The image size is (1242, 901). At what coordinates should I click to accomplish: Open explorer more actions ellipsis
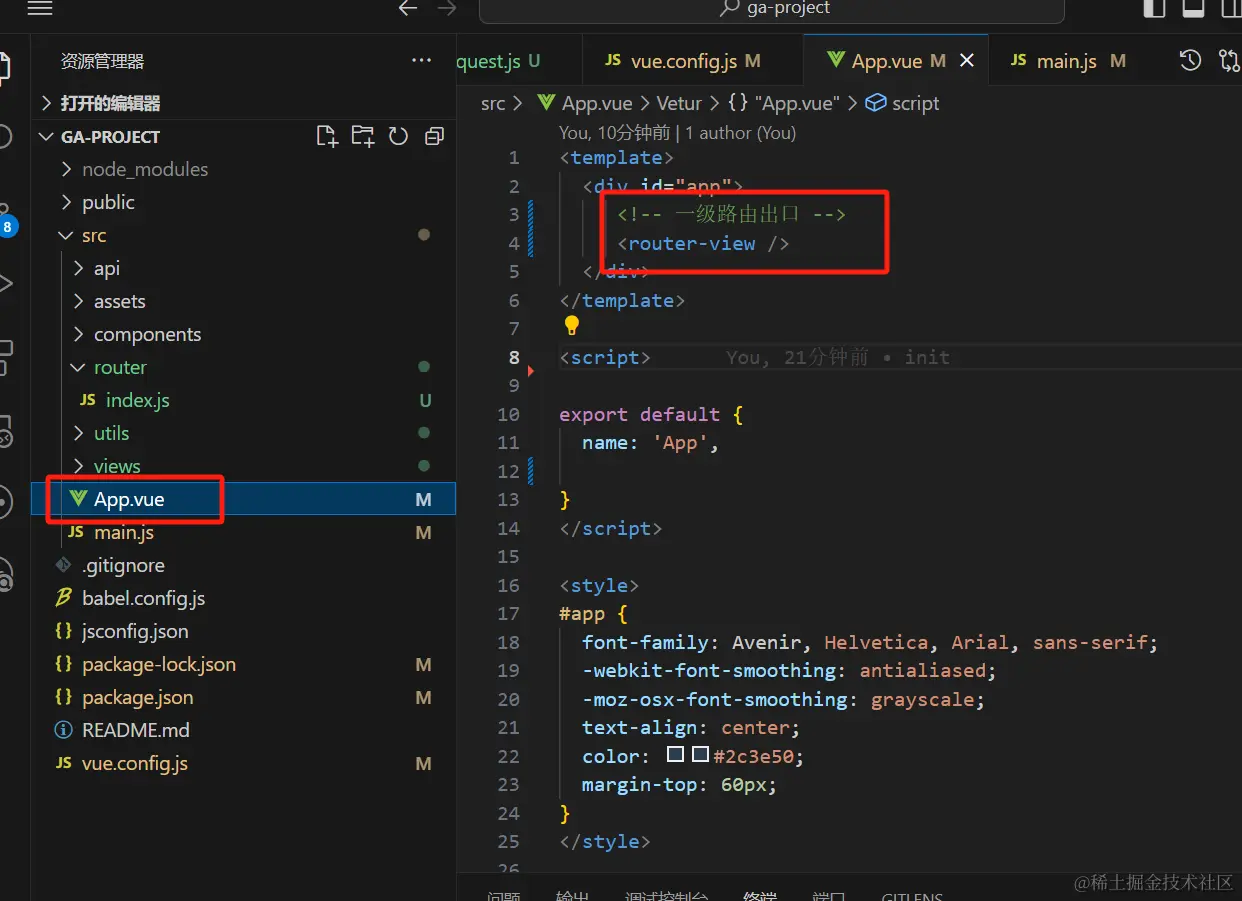point(422,61)
